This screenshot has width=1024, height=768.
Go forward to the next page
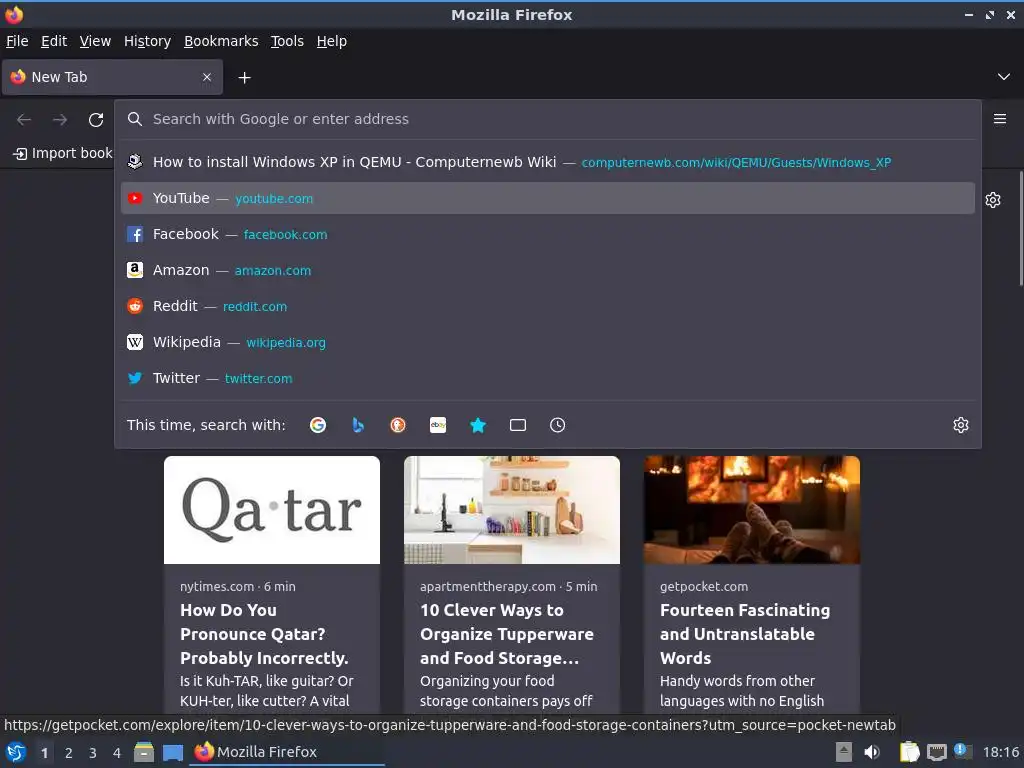click(60, 120)
